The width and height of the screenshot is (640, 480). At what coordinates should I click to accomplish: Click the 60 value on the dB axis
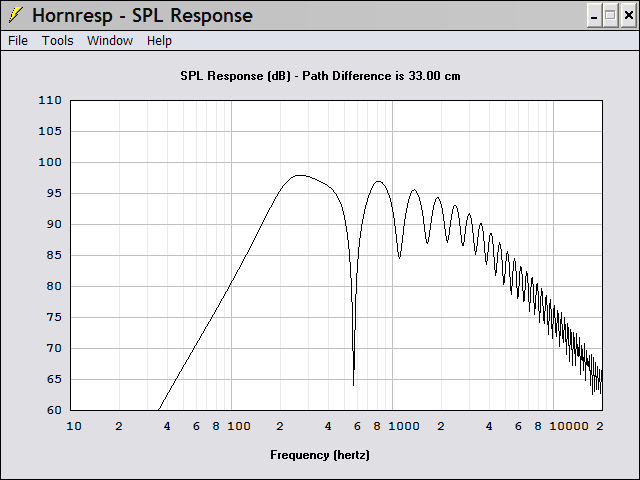(x=54, y=410)
